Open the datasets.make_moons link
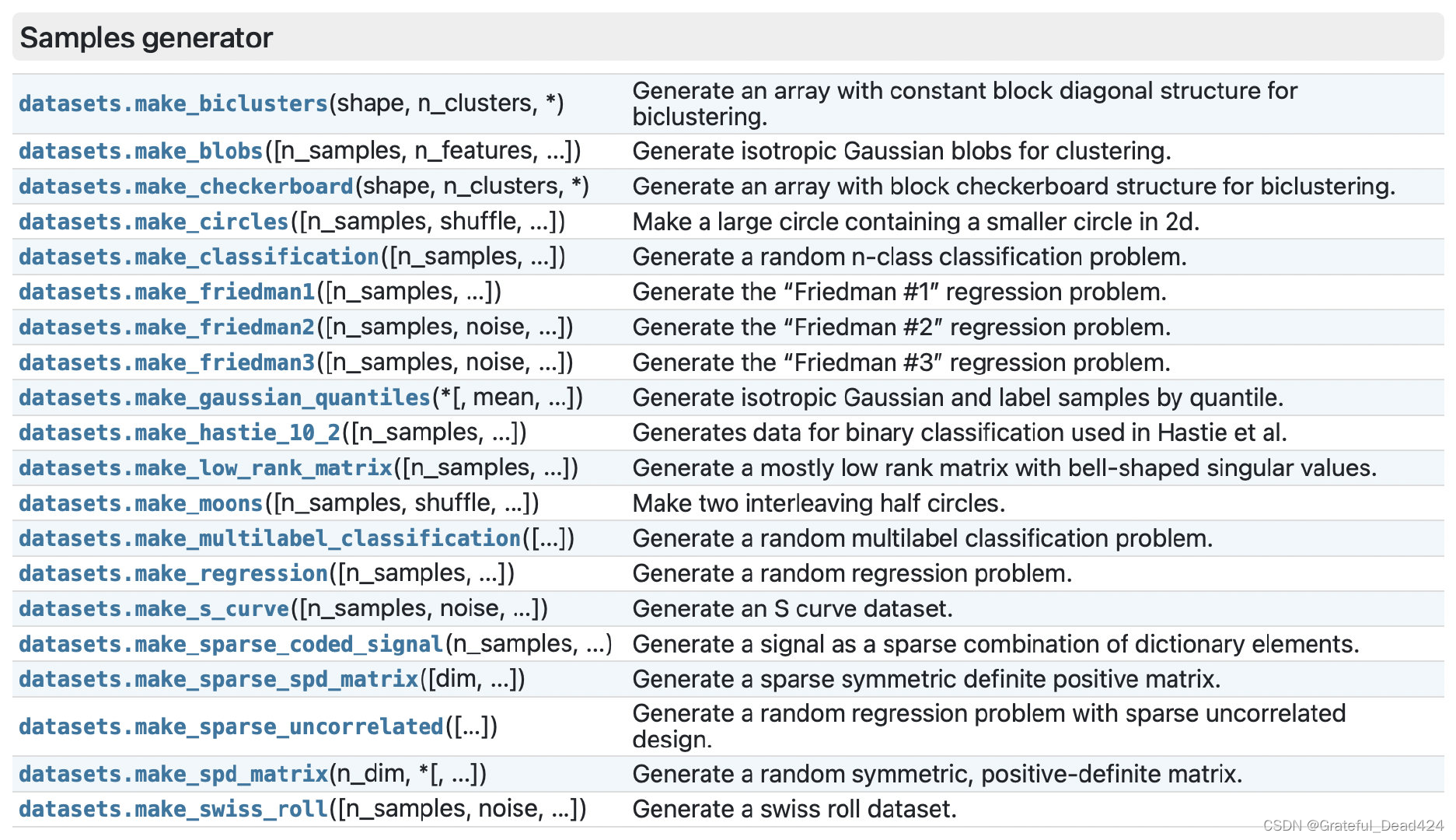1456x840 pixels. click(141, 503)
